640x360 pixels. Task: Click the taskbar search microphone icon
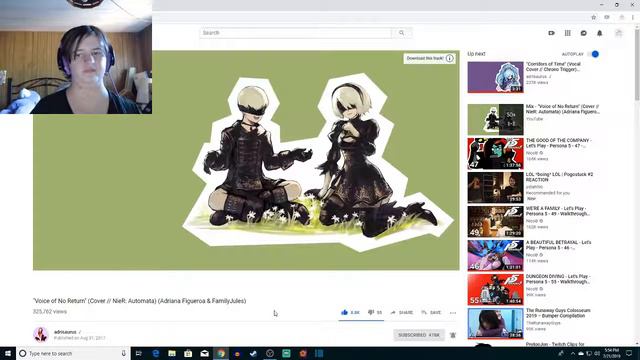tap(124, 353)
